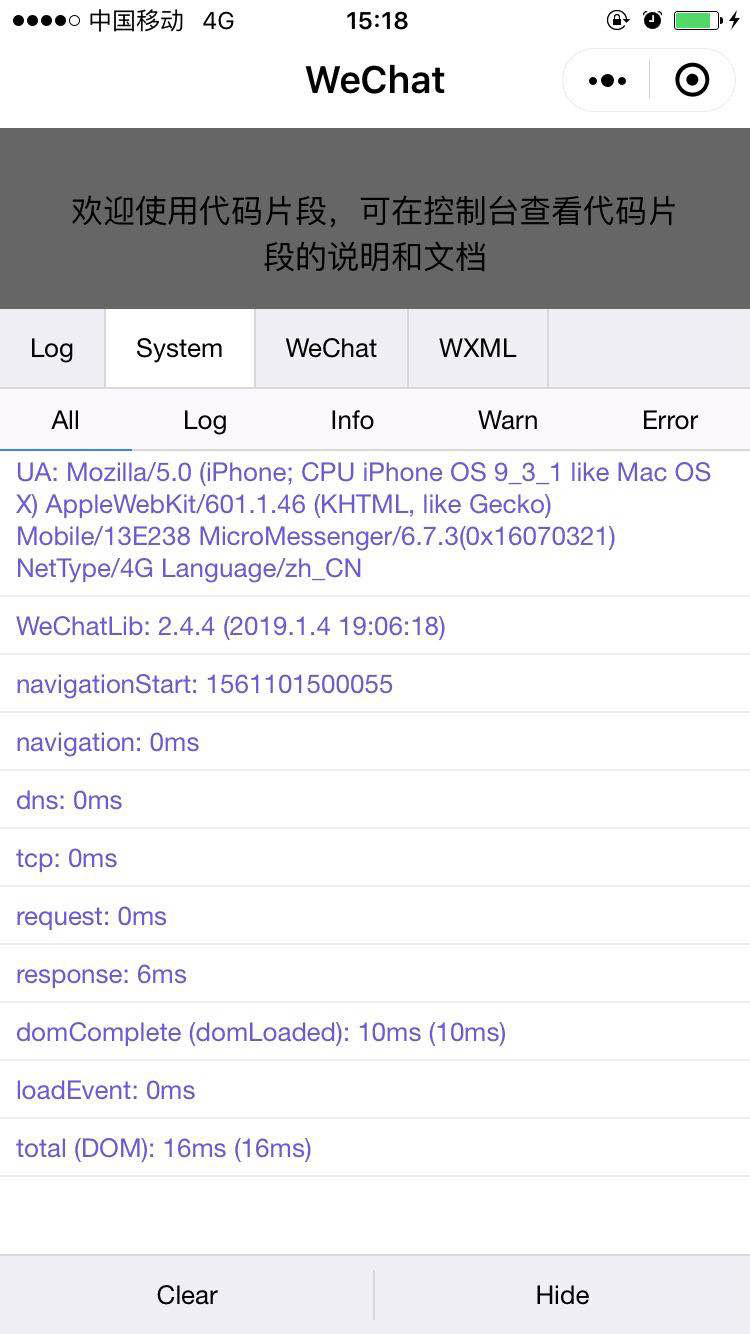Select the navigationStart: 1561101500055 row
Image resolution: width=750 pixels, height=1334 pixels.
375,684
